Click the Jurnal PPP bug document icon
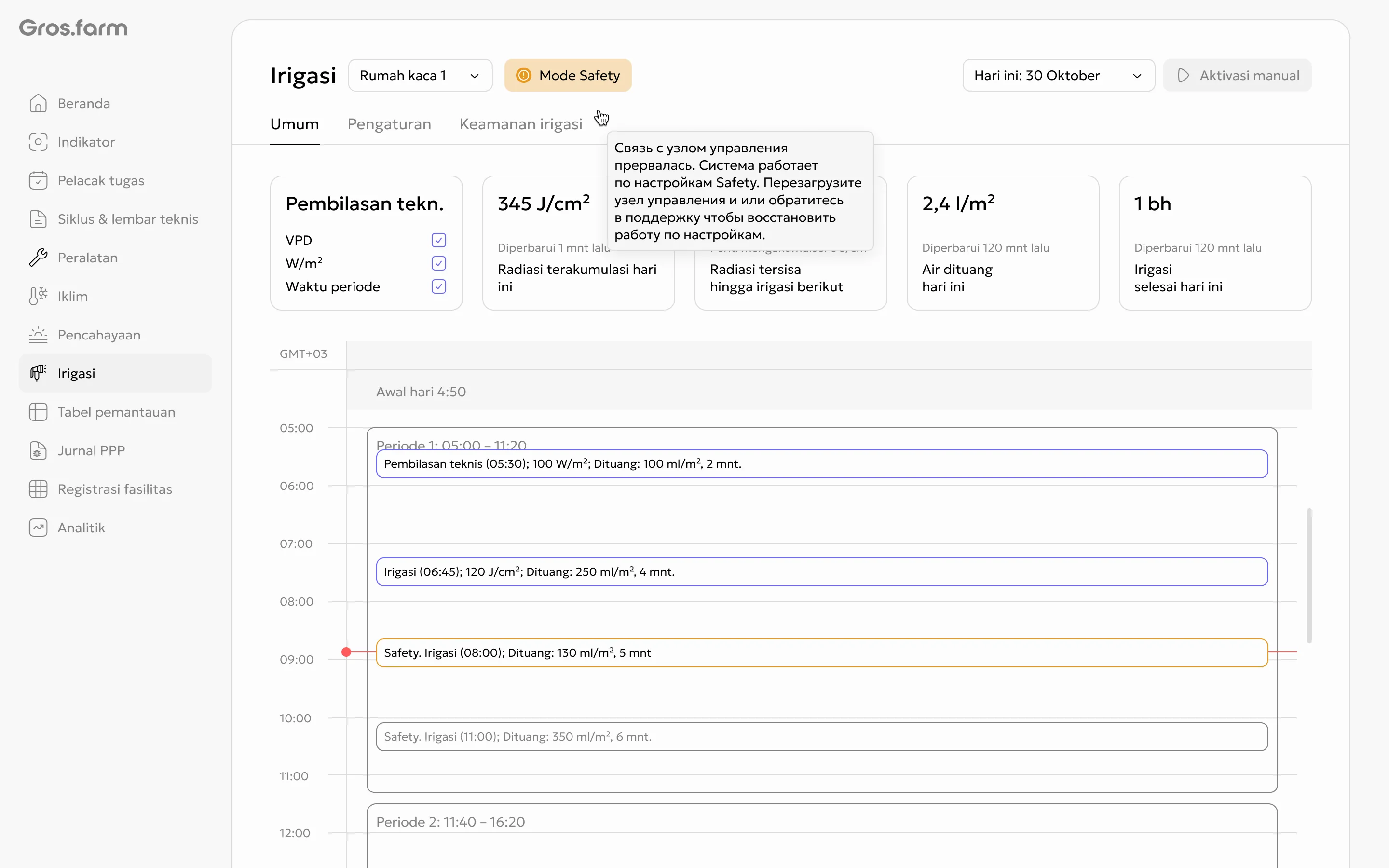 pos(38,451)
